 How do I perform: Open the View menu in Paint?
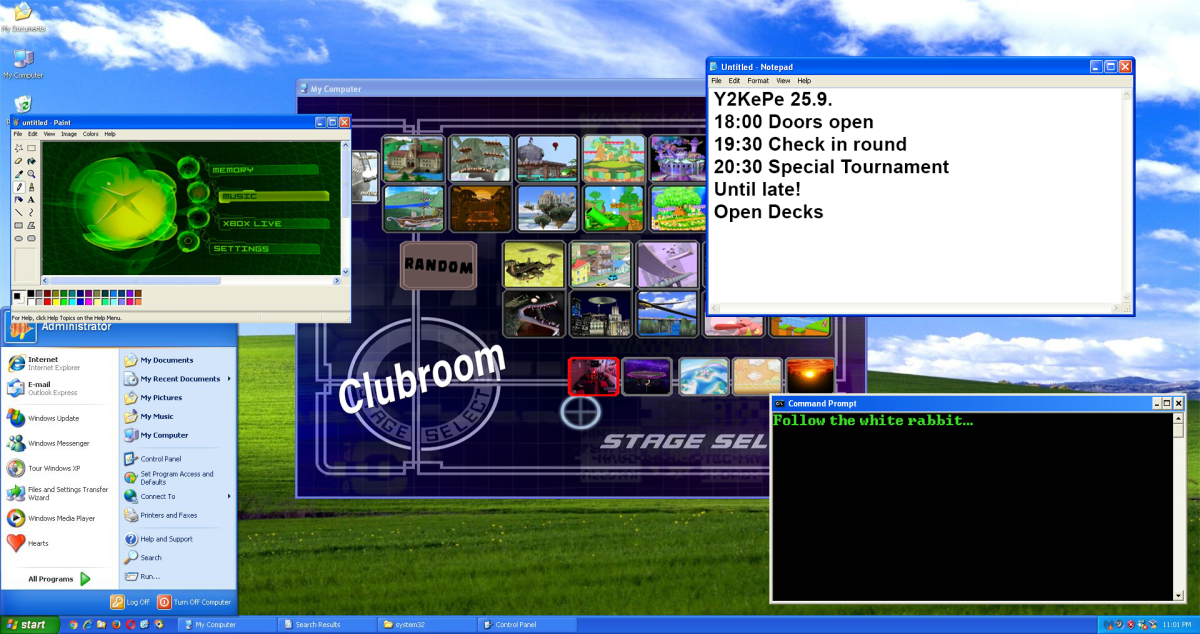coord(50,134)
